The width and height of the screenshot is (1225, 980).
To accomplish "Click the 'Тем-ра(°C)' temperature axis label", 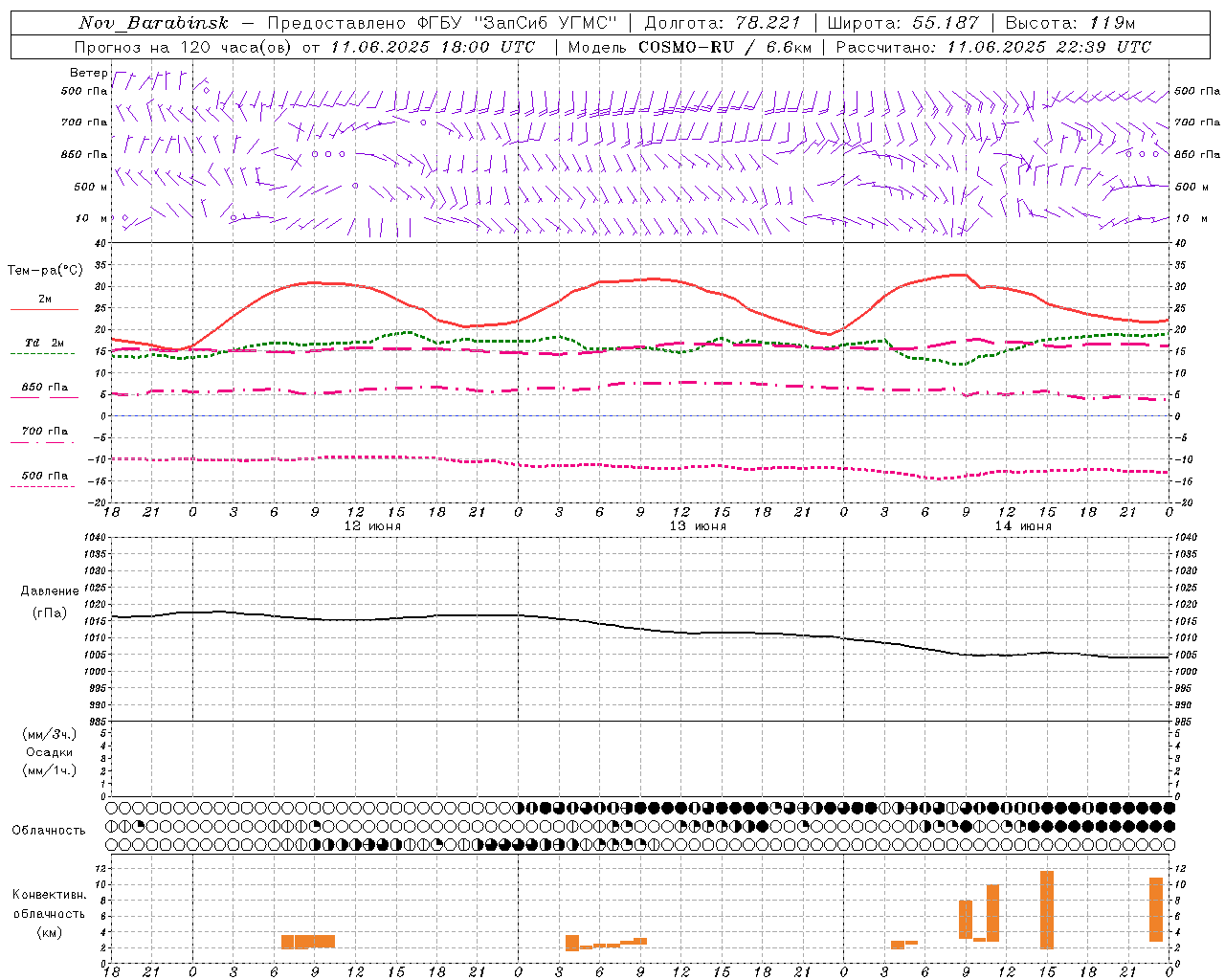I will (x=45, y=270).
